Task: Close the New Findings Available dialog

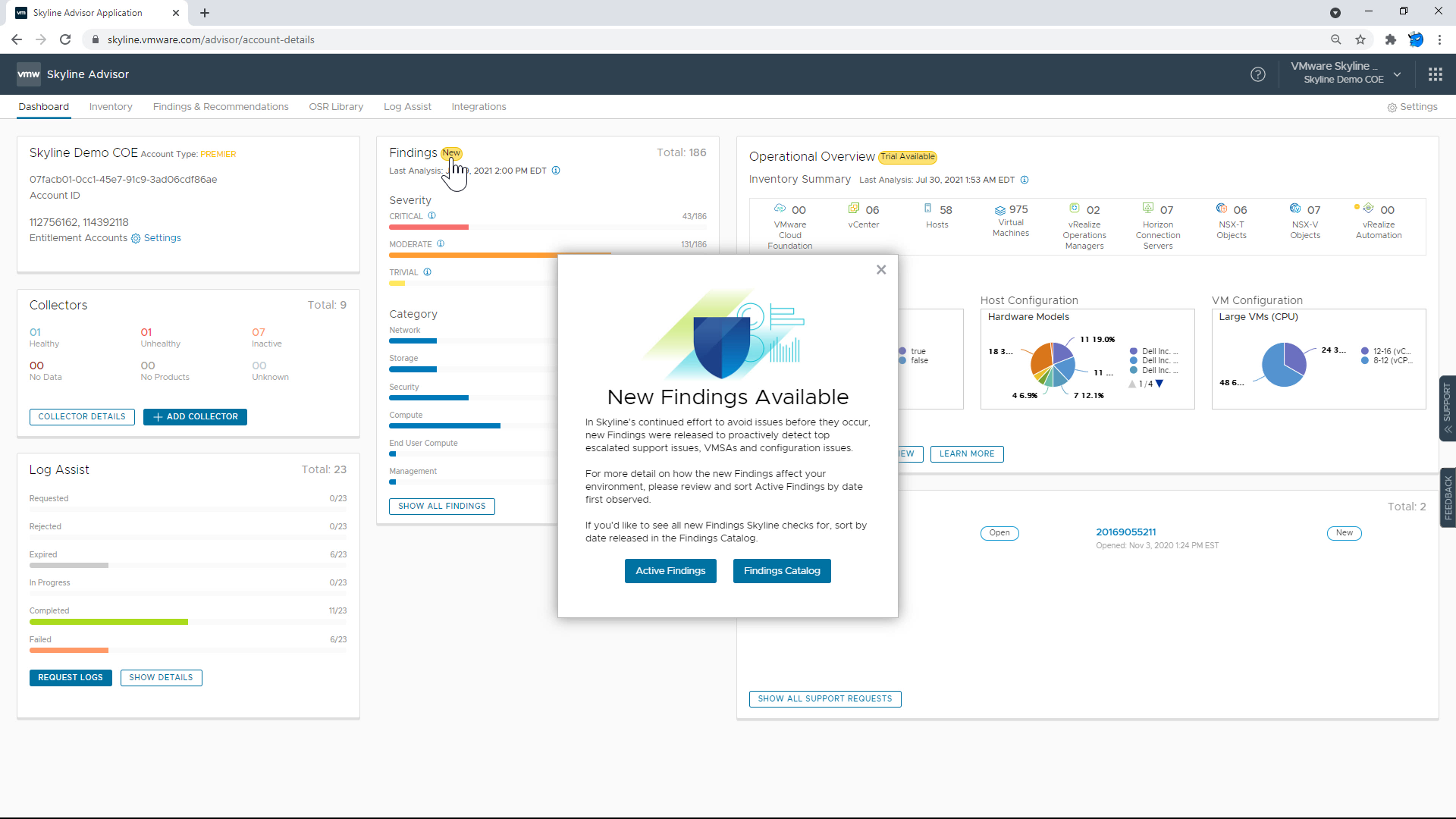Action: tap(880, 269)
